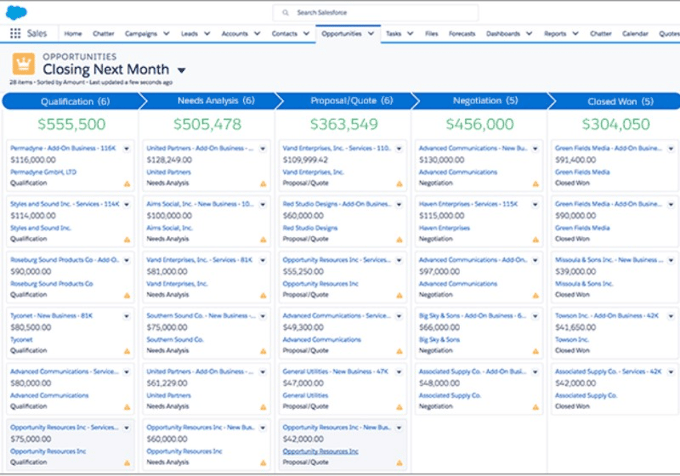Open the Forecasts tab
The height and width of the screenshot is (476, 680).
(462, 33)
